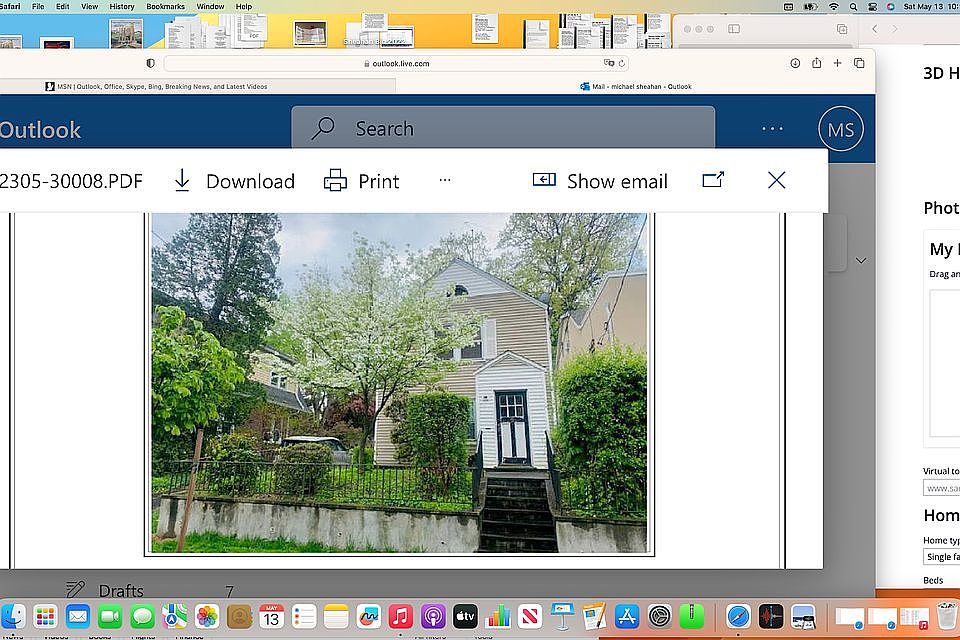
Task: Open Podcasts from the Dock
Action: coord(433,616)
